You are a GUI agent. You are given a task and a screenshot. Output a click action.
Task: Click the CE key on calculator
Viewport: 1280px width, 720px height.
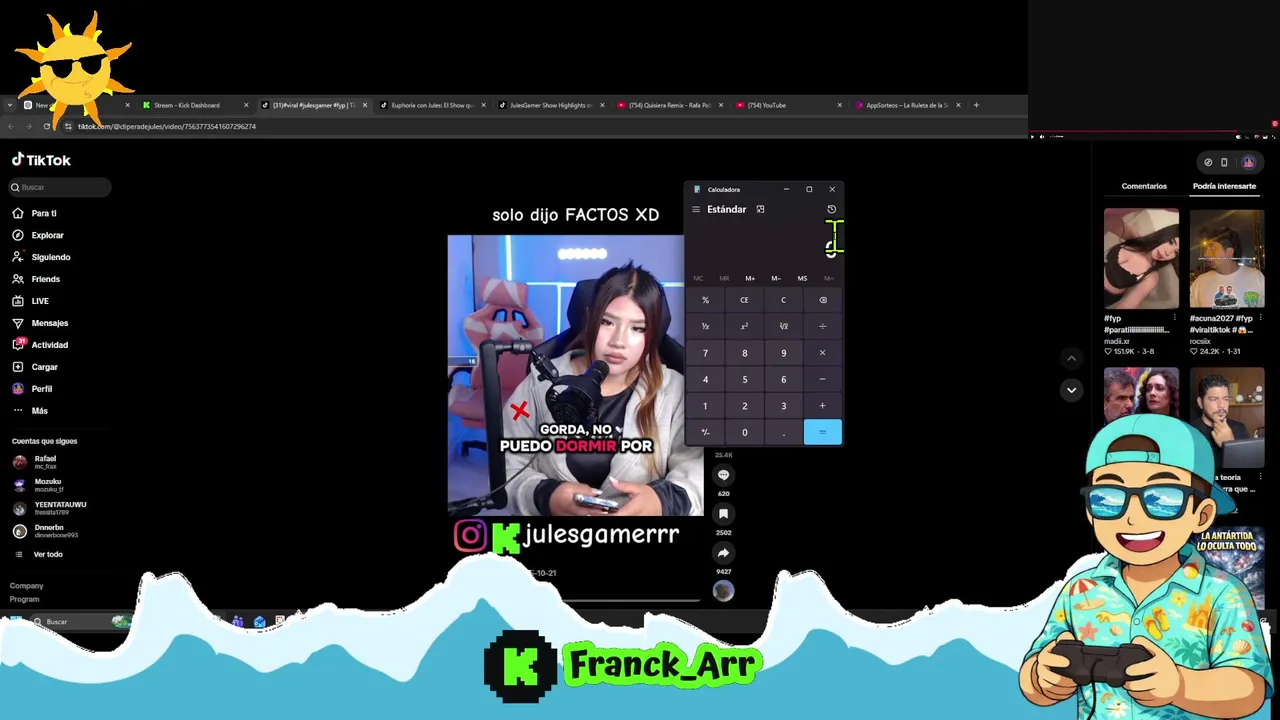click(744, 300)
